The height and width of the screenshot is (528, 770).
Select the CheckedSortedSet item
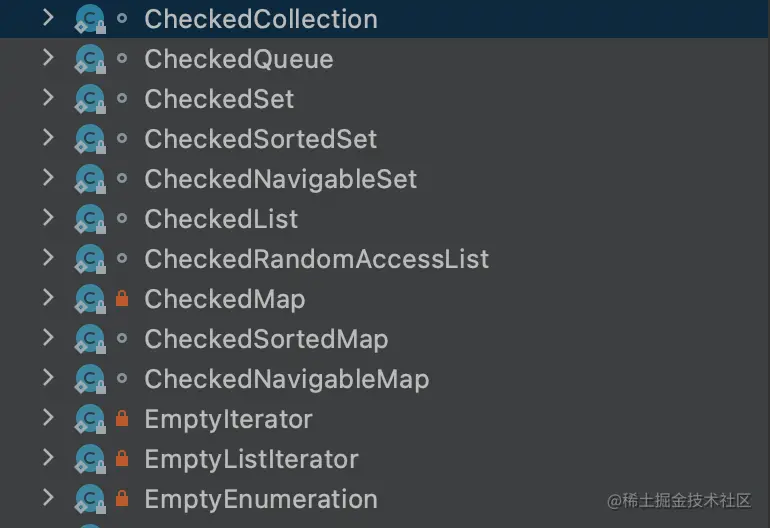click(x=260, y=139)
